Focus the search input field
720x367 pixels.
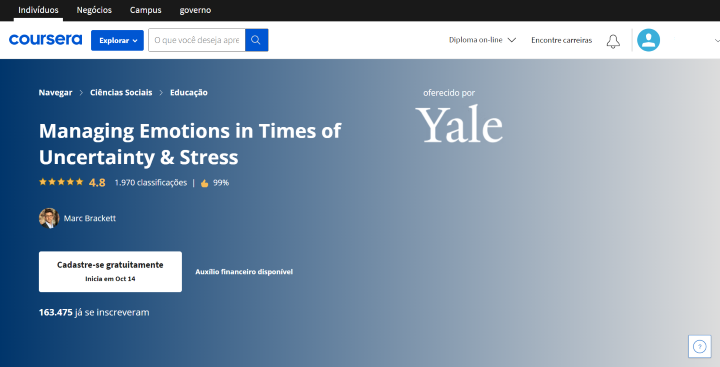point(197,40)
